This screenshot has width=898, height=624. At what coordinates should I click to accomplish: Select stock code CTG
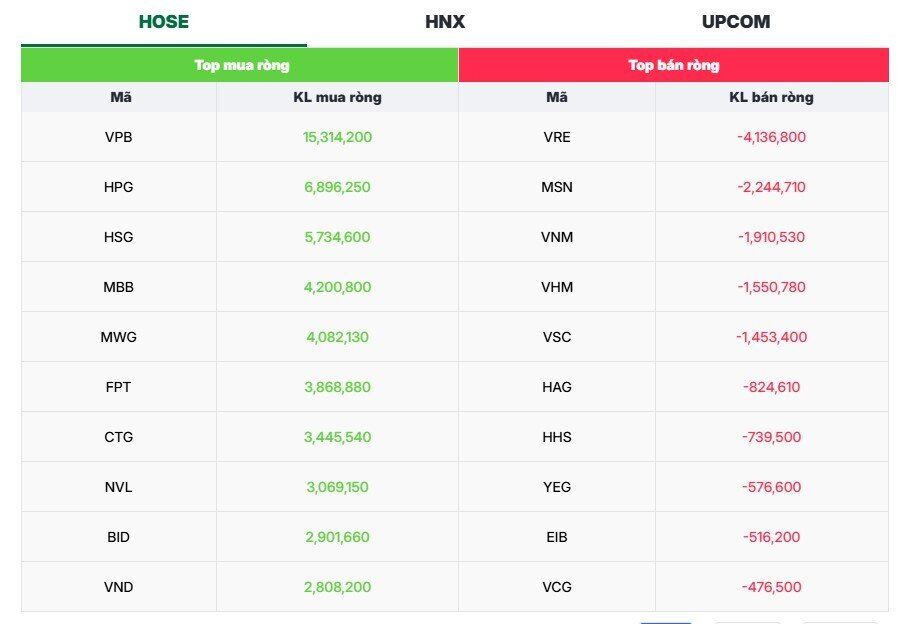point(119,437)
